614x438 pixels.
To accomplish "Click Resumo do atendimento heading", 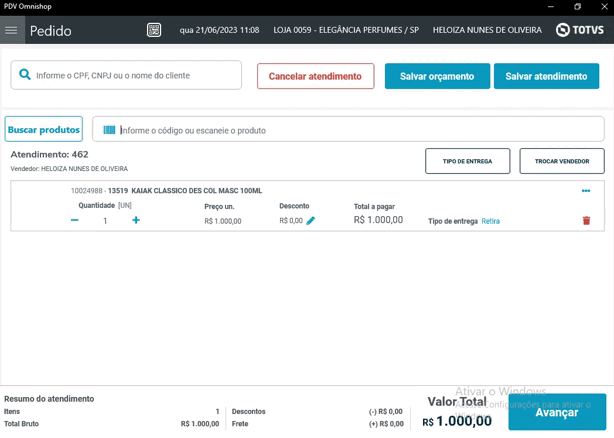I will click(49, 399).
